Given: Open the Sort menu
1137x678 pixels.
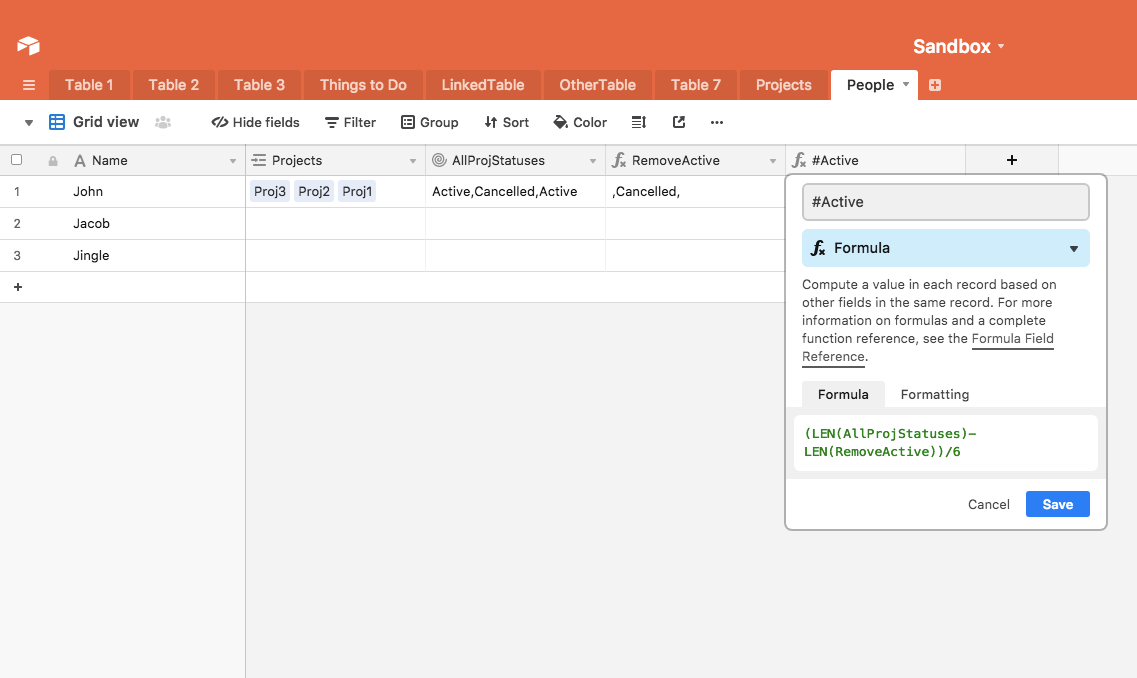Looking at the screenshot, I should [x=507, y=122].
